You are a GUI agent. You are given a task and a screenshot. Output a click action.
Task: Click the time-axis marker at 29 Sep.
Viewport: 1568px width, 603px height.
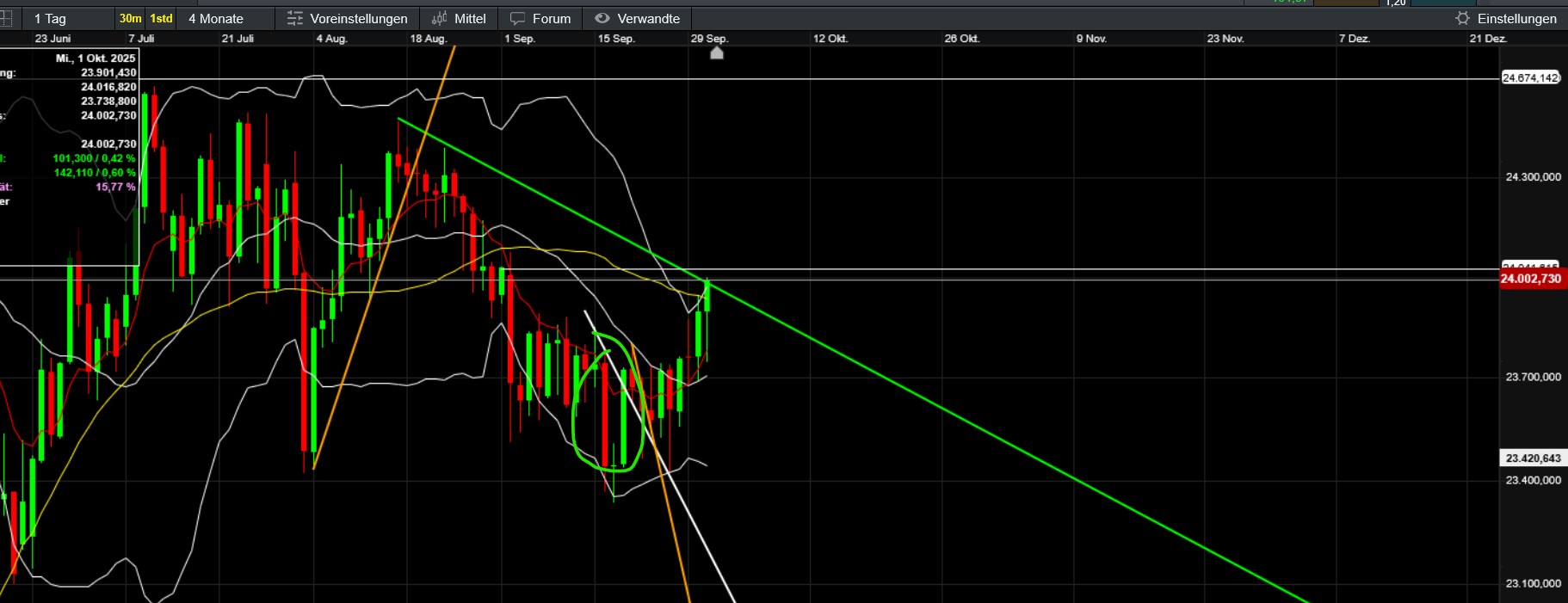pos(716,53)
